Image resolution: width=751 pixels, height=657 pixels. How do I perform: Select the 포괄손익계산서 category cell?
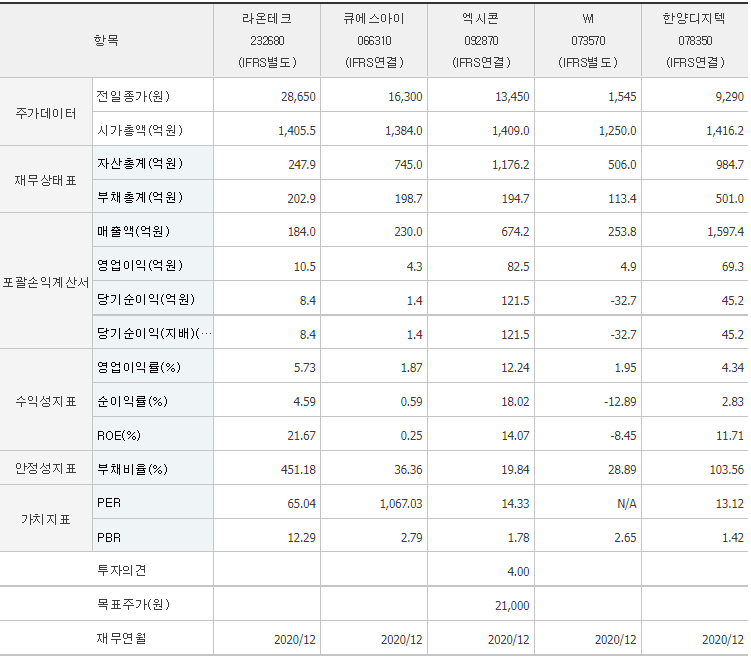coord(46,283)
